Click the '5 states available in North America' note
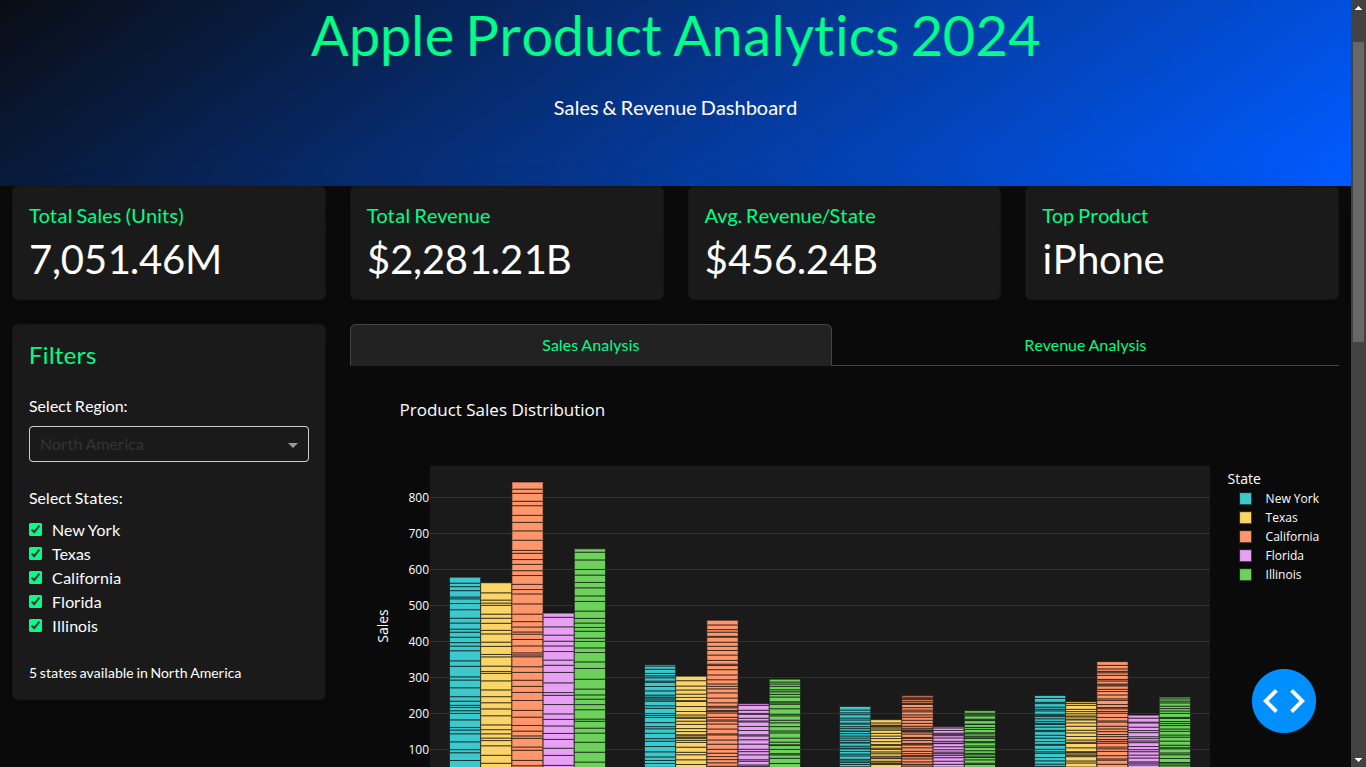This screenshot has width=1366, height=767. click(135, 673)
